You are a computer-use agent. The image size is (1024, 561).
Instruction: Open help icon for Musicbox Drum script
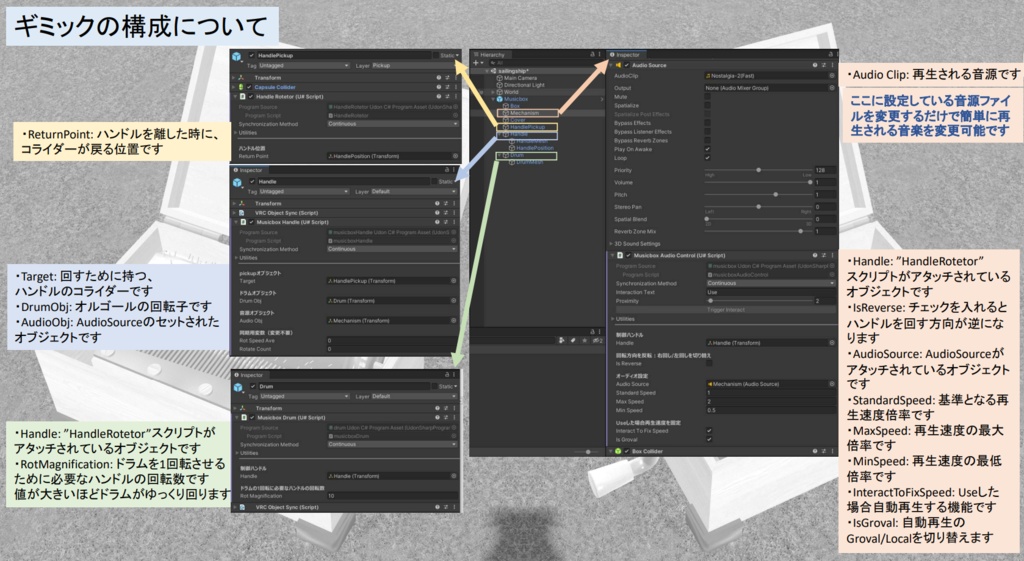point(438,417)
